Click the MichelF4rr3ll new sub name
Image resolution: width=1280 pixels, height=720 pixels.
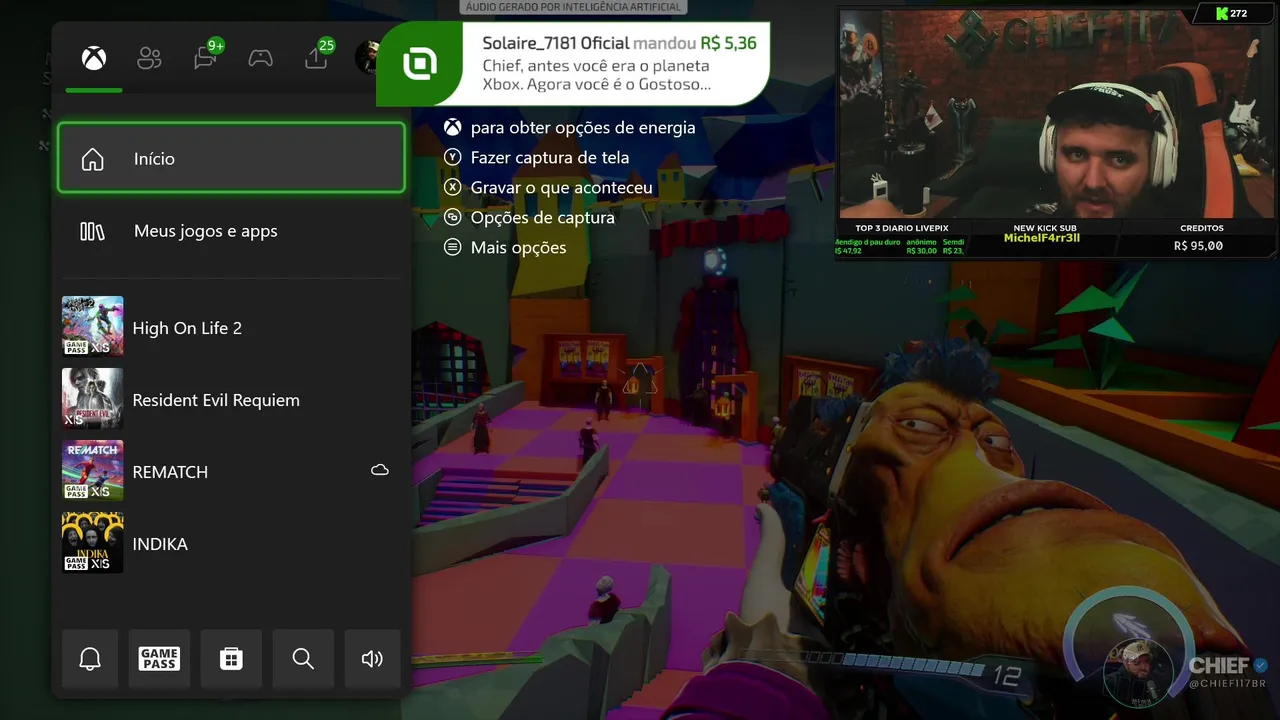point(1042,239)
